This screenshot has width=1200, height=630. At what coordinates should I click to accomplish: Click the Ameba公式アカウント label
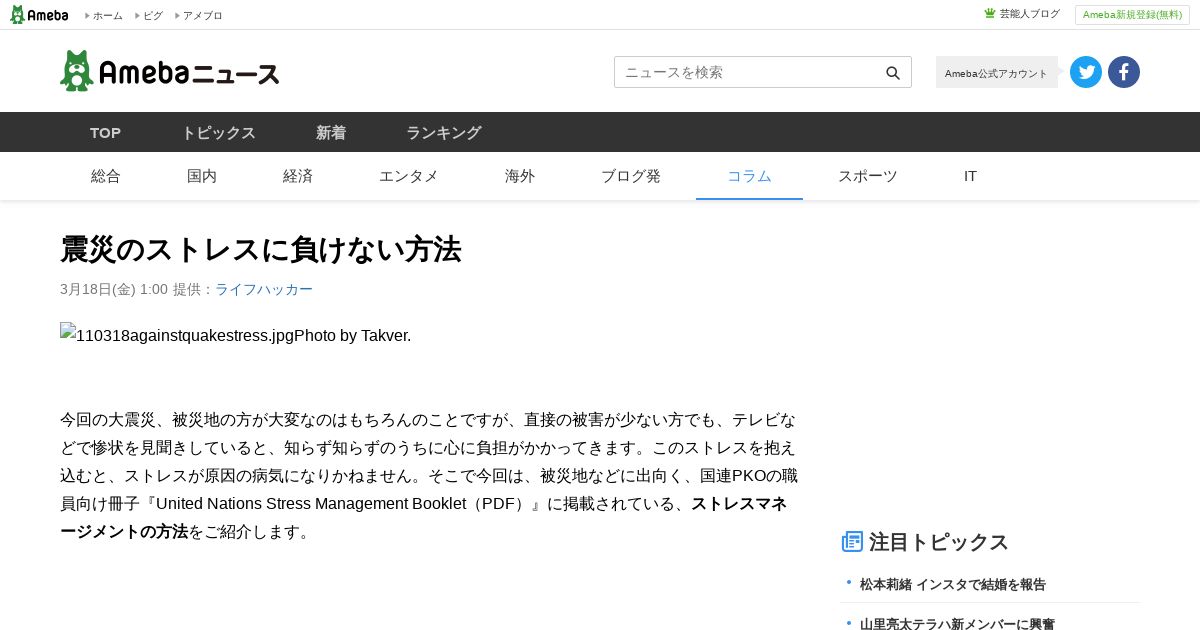(x=996, y=72)
